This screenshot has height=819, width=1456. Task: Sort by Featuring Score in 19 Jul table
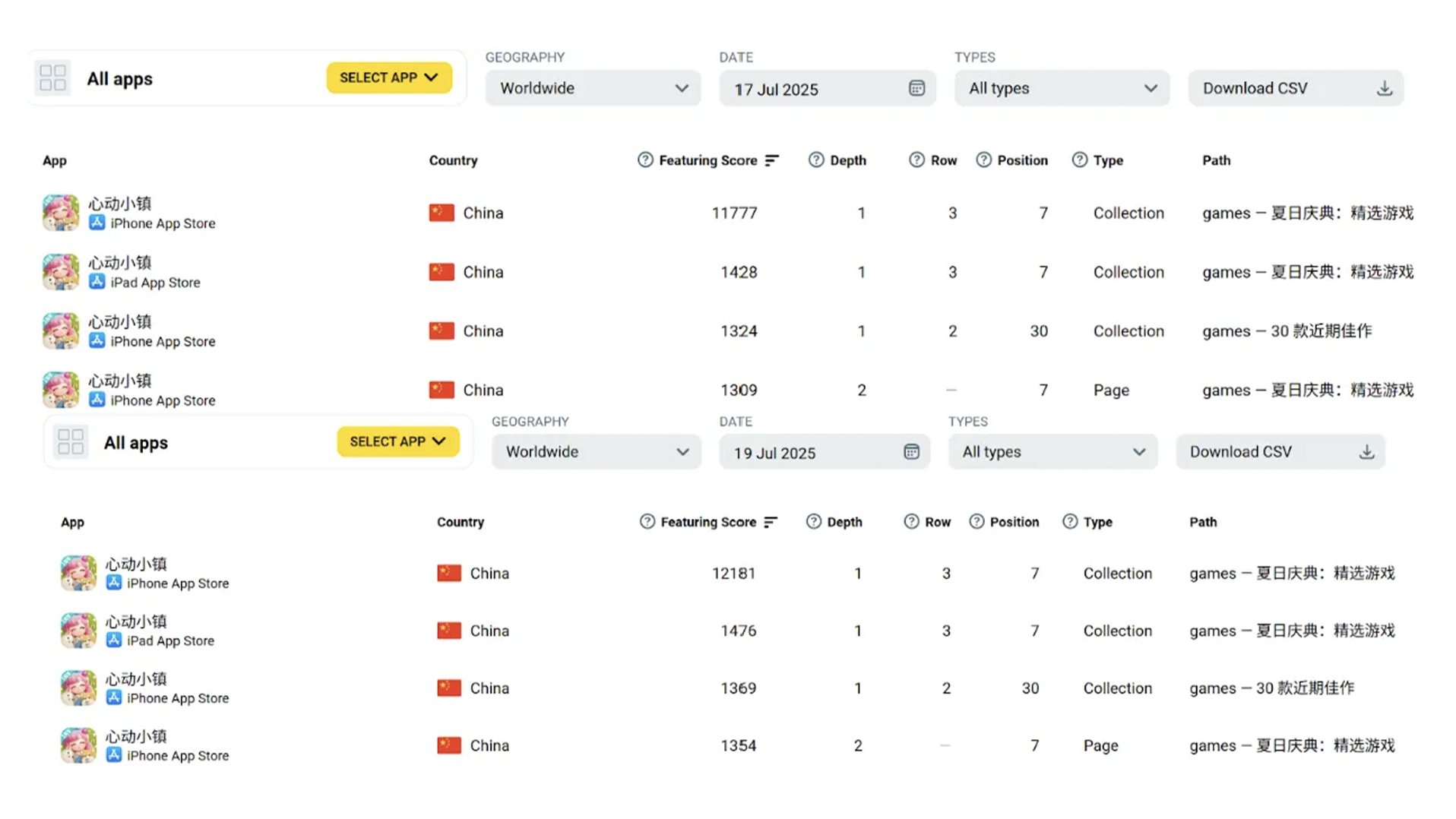[771, 522]
